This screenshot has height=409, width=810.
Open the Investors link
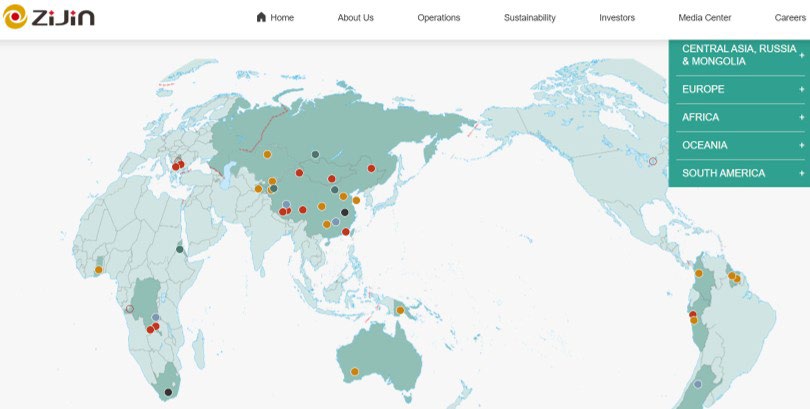[616, 17]
